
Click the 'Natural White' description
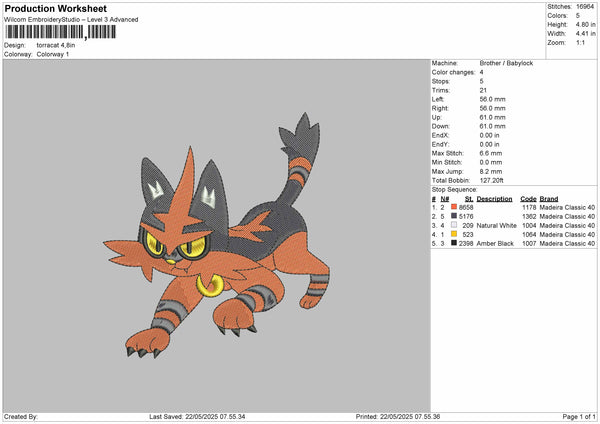497,225
